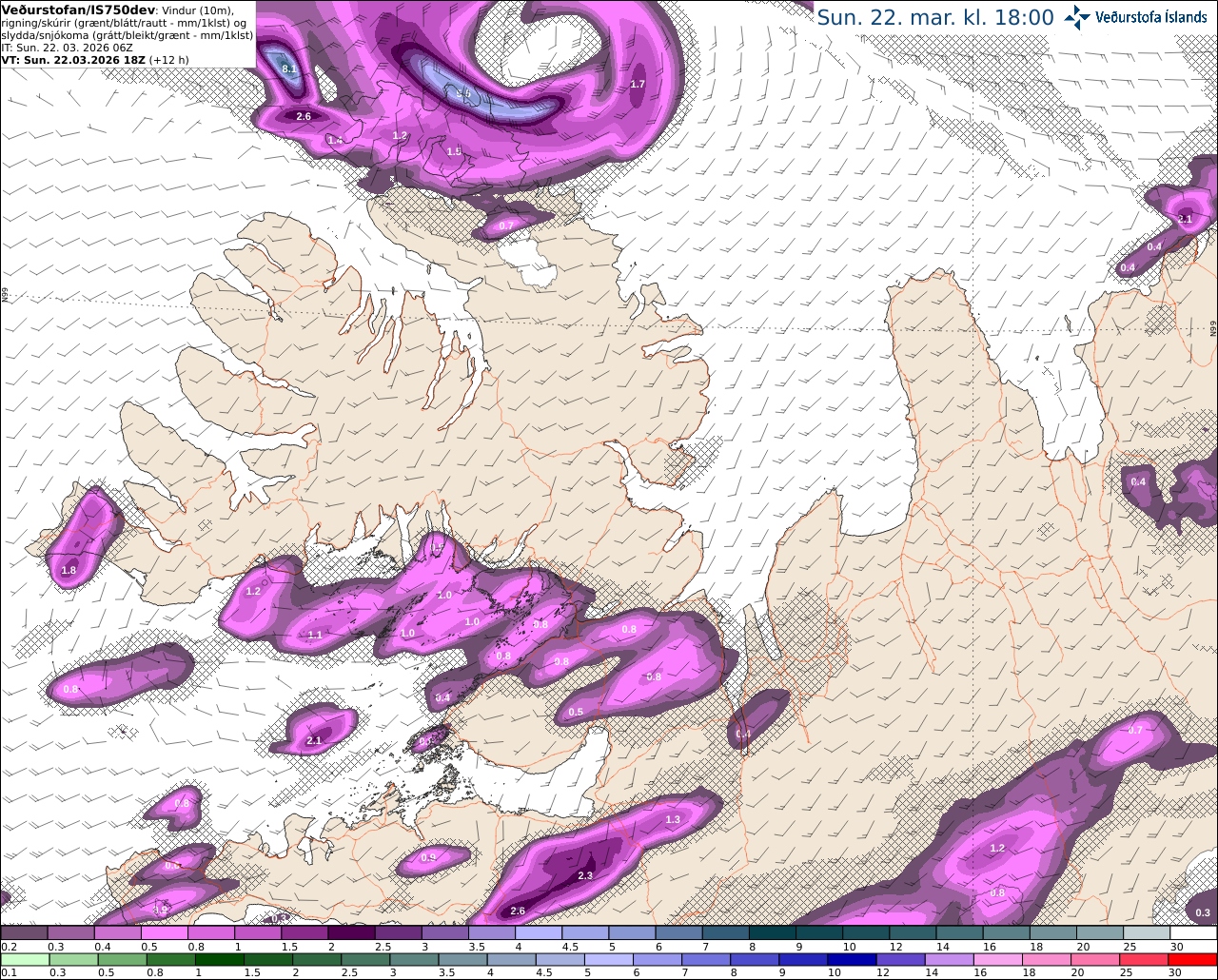
Task: Pick the pale green swatch labelled 0.1
Action: (x=24, y=959)
